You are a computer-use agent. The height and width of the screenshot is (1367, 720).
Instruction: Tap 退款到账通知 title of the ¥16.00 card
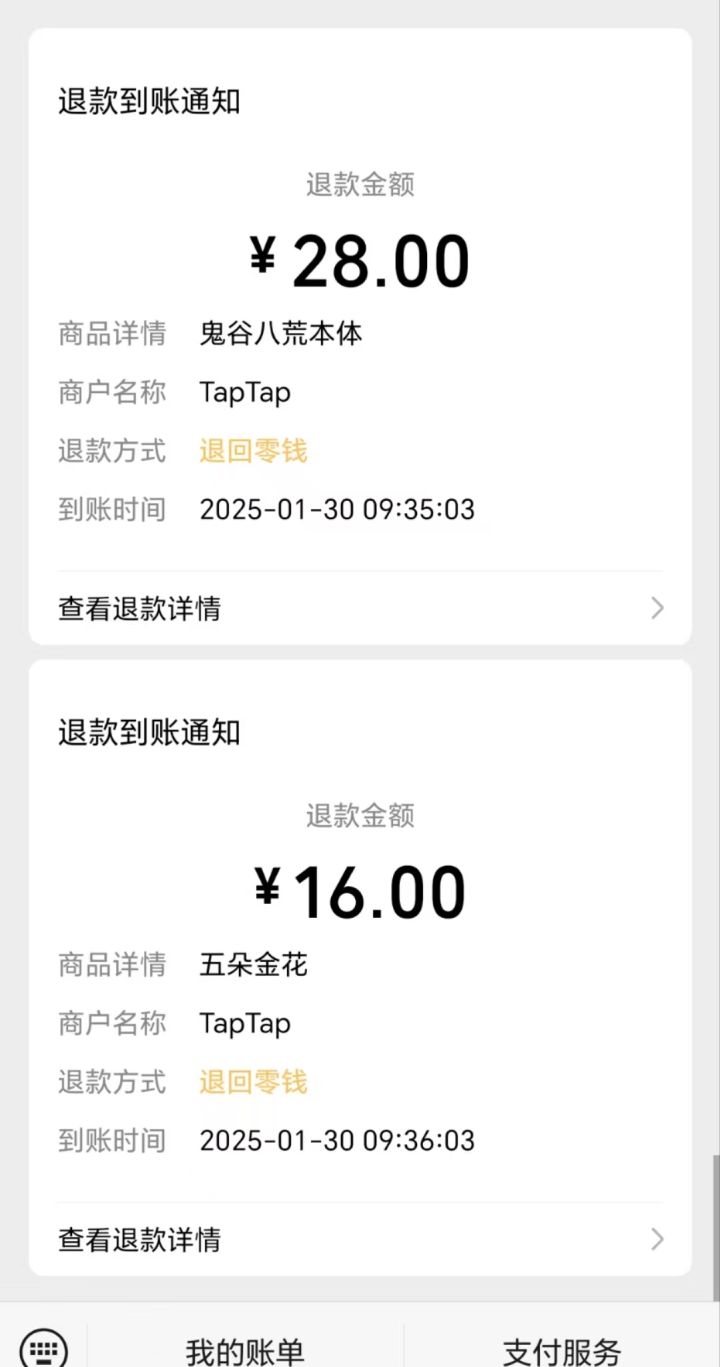149,732
